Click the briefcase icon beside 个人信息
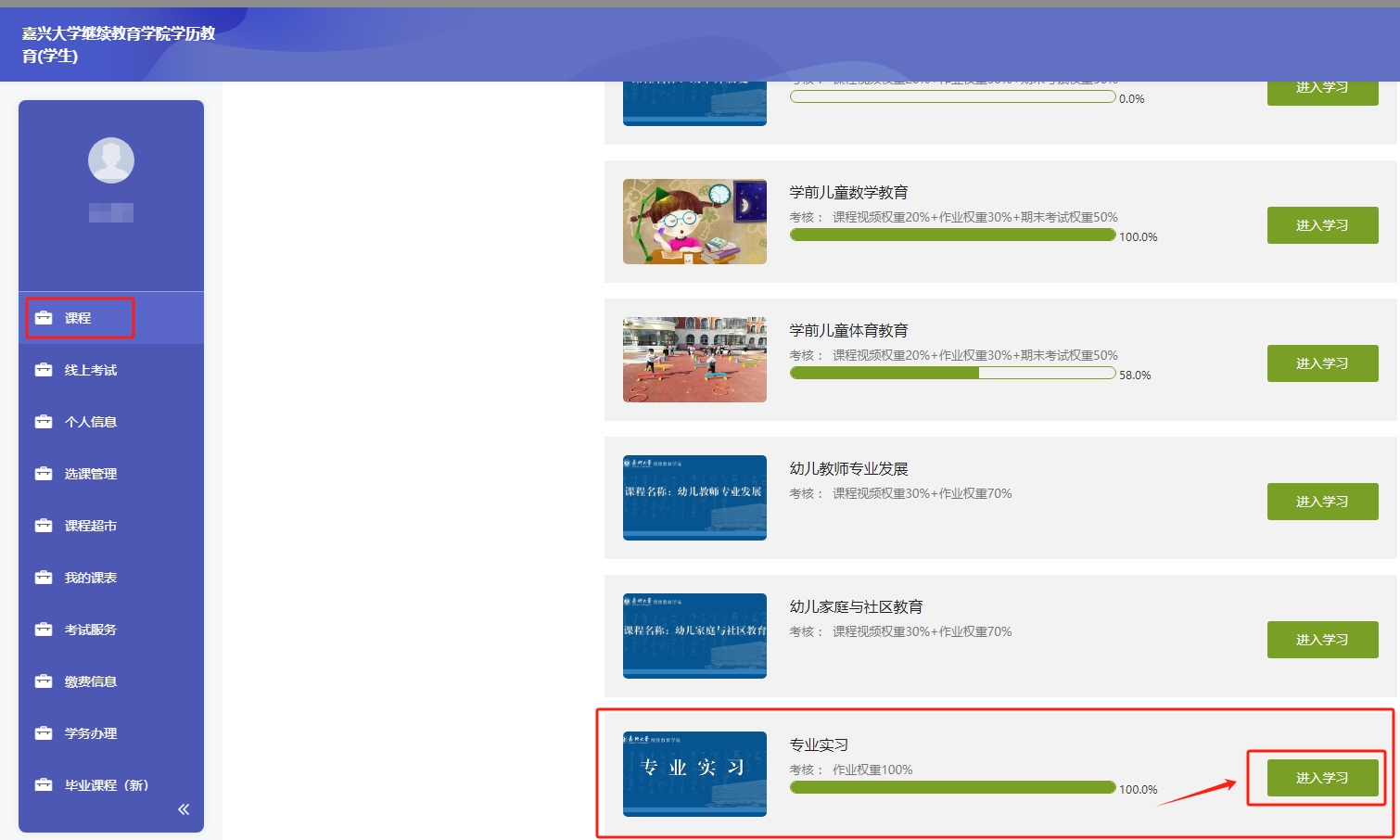Screen dimensions: 1400x840 click(x=44, y=422)
